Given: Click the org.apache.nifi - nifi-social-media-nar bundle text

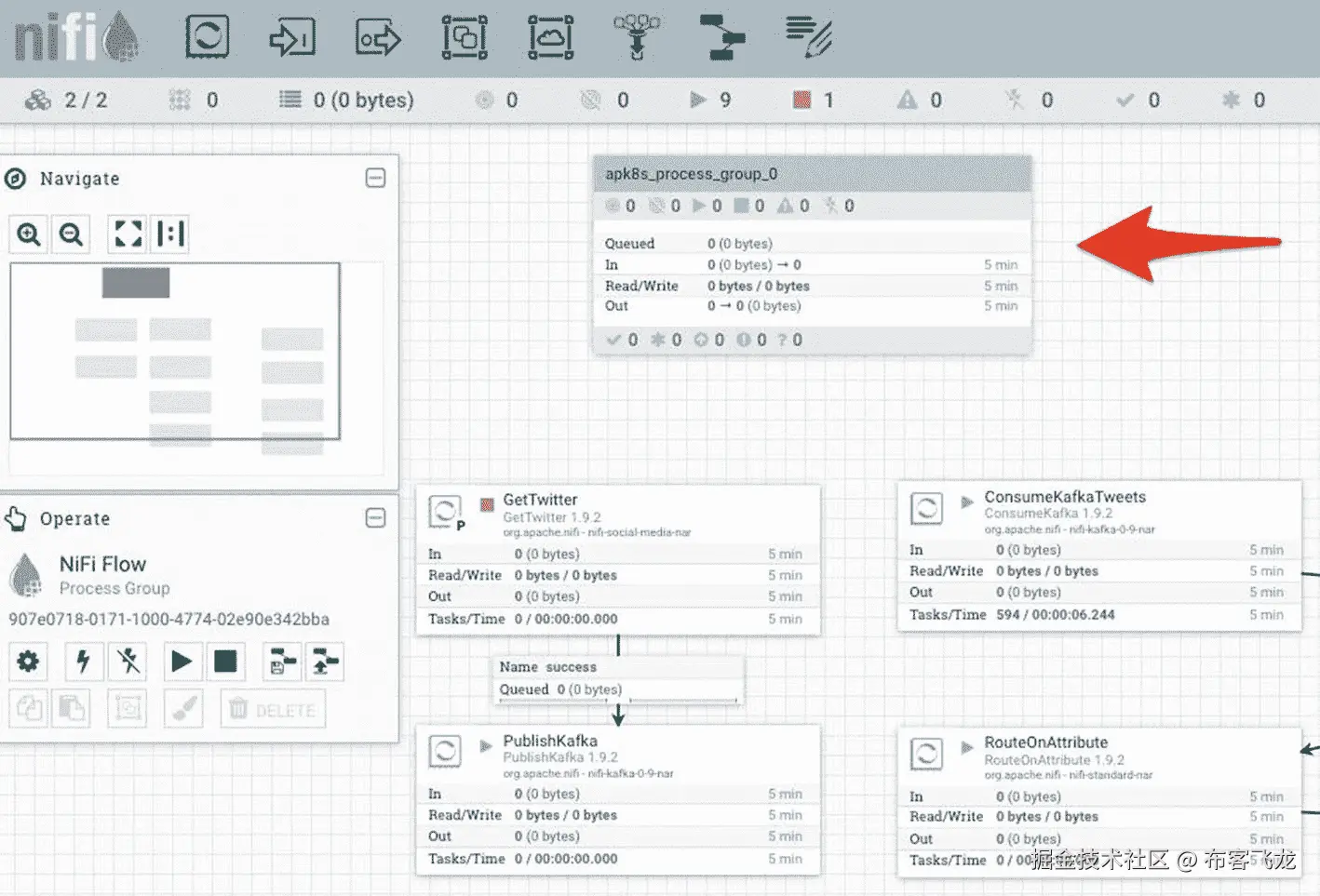Looking at the screenshot, I should tap(597, 533).
